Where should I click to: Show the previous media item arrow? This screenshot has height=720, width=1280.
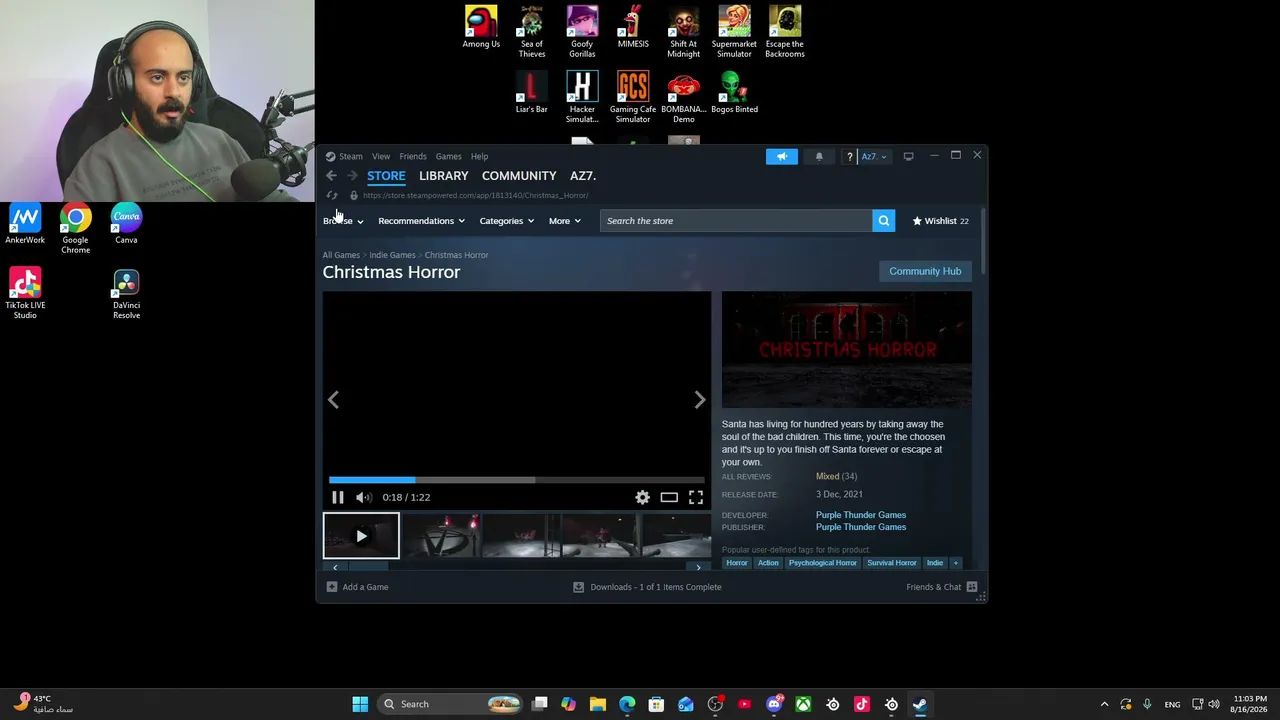point(333,400)
